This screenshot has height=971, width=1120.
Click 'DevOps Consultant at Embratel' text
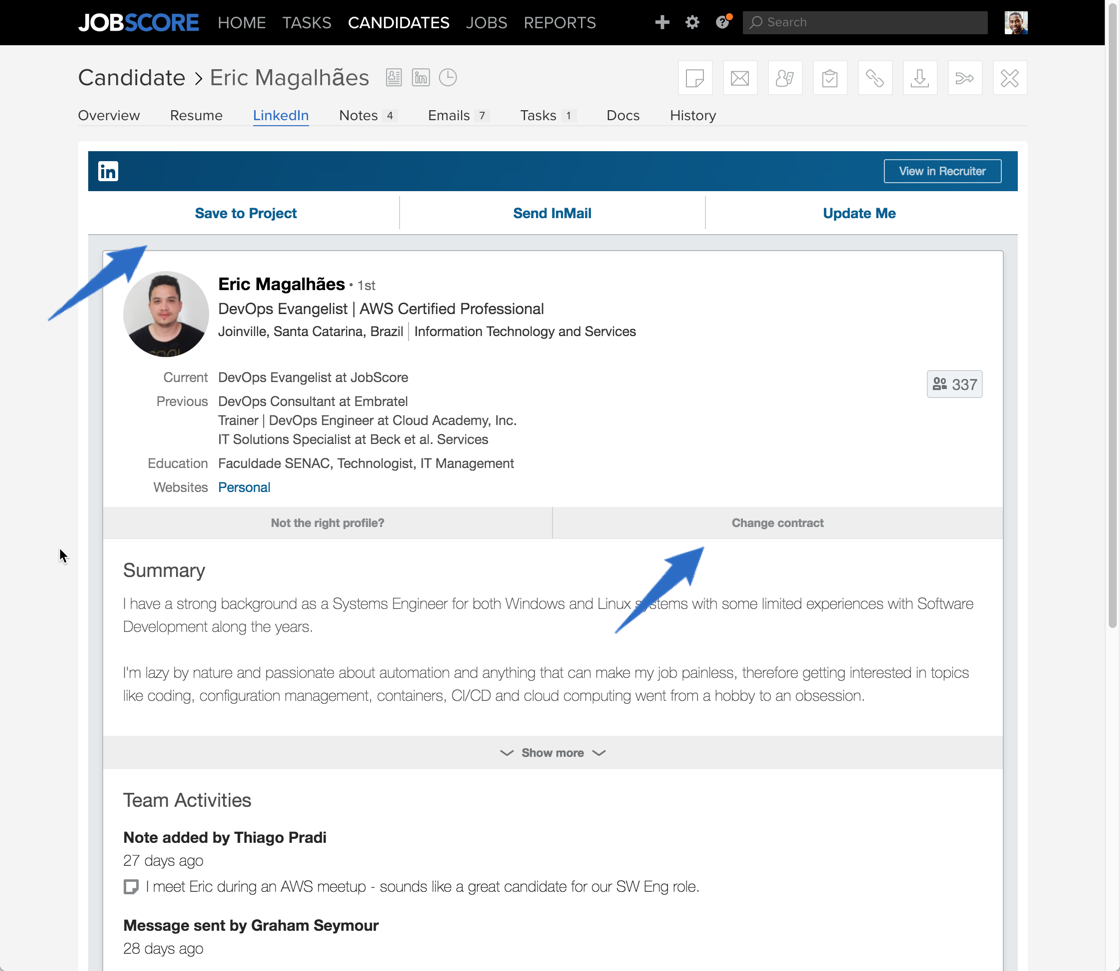coord(313,402)
